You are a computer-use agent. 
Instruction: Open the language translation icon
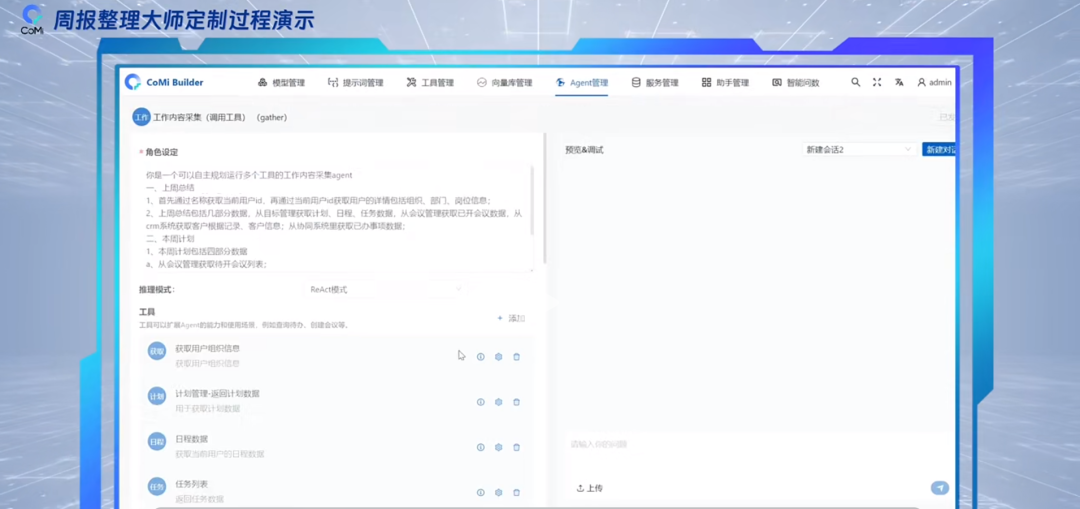899,83
